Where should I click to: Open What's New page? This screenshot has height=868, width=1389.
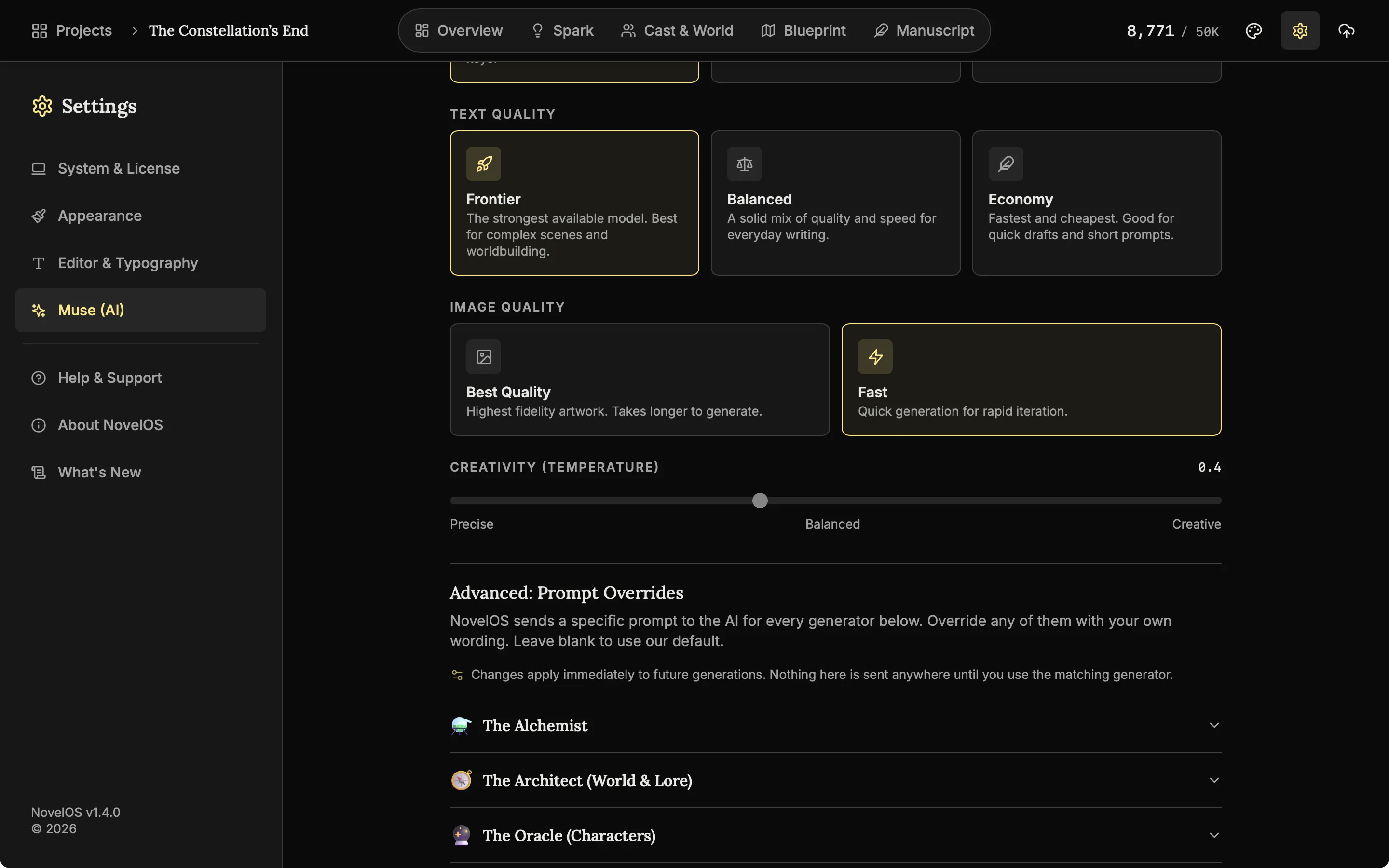(141, 473)
